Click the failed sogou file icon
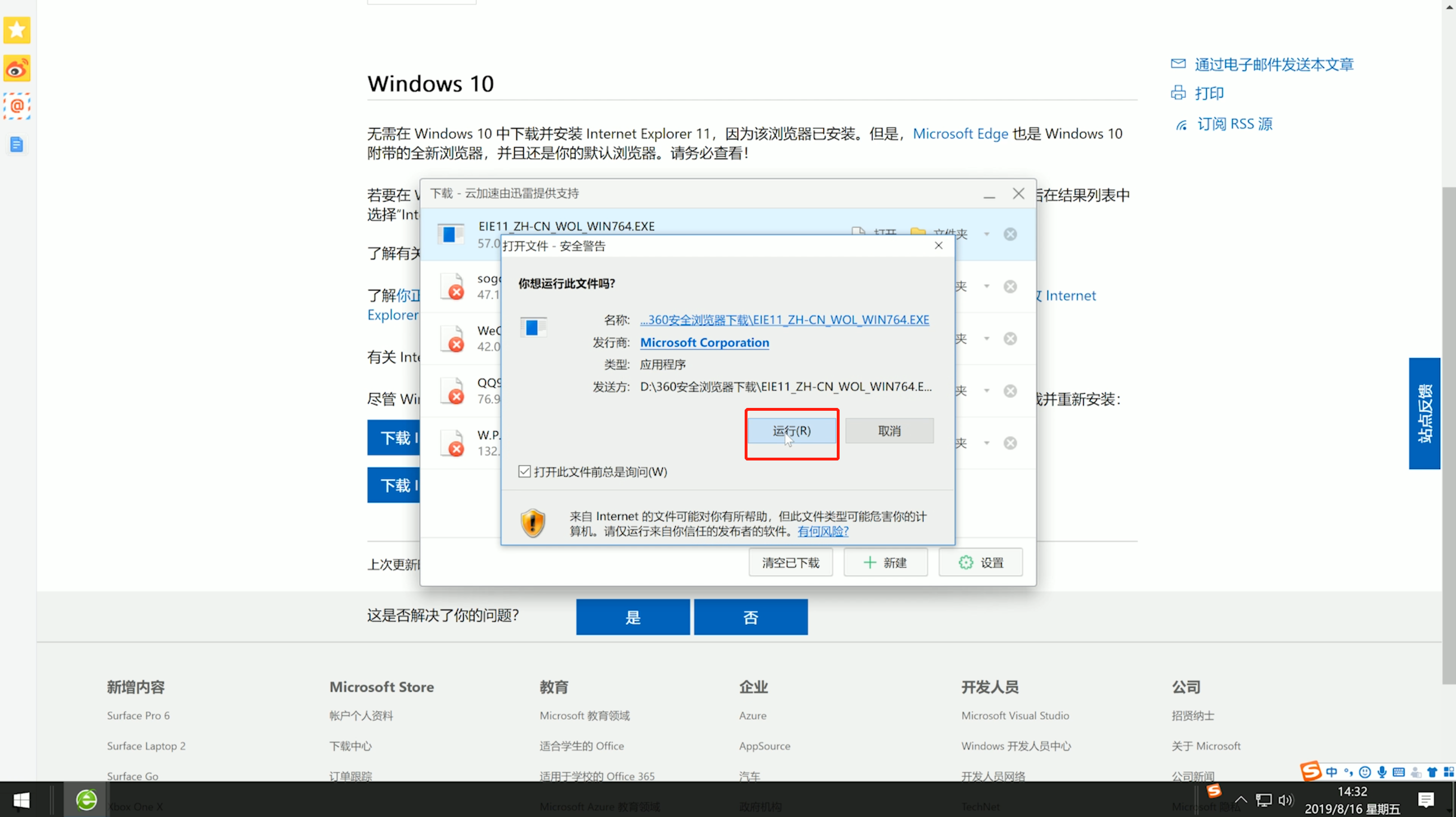This screenshot has height=817, width=1456. [x=453, y=286]
